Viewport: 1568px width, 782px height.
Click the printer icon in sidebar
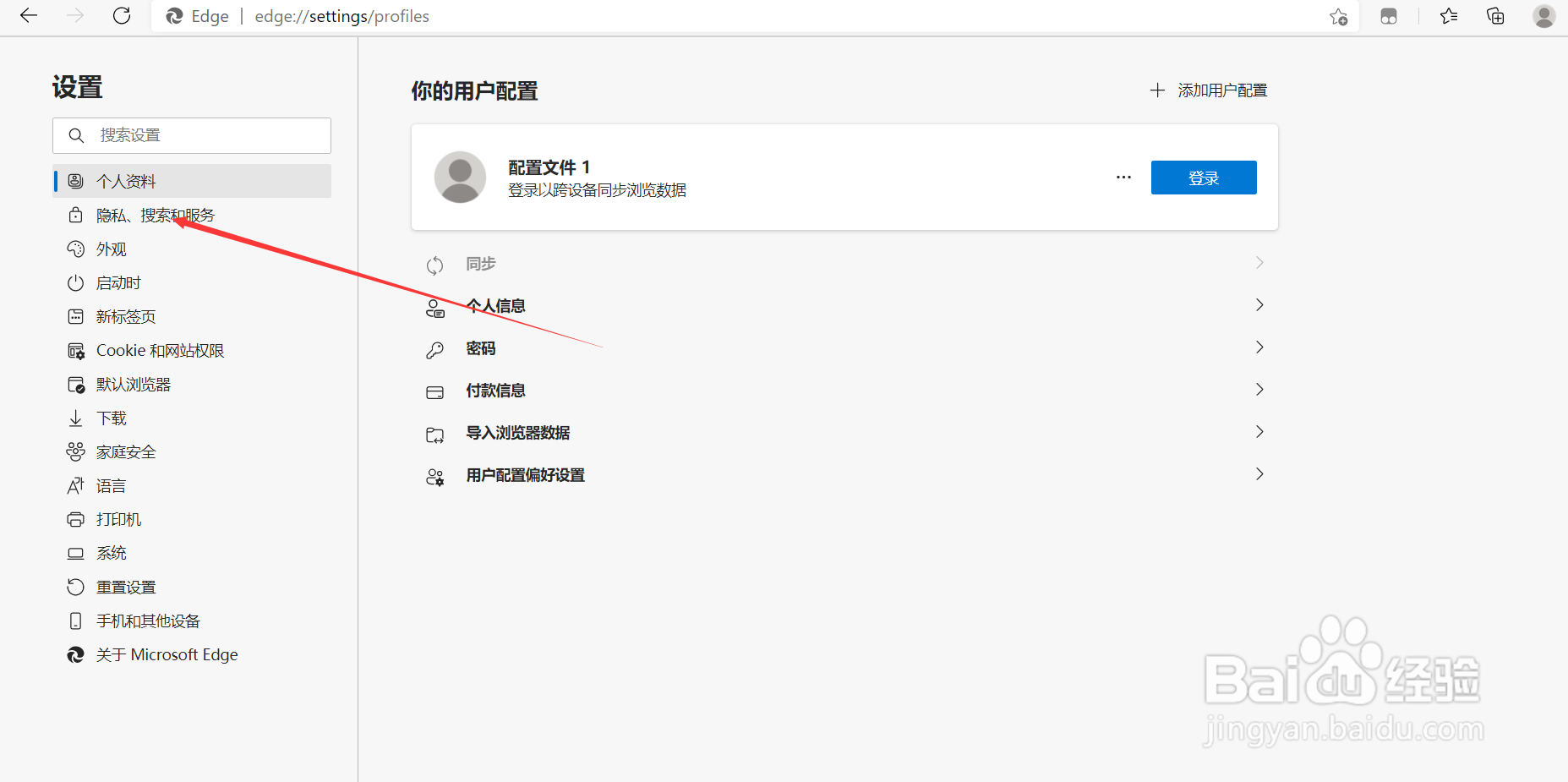pos(76,519)
